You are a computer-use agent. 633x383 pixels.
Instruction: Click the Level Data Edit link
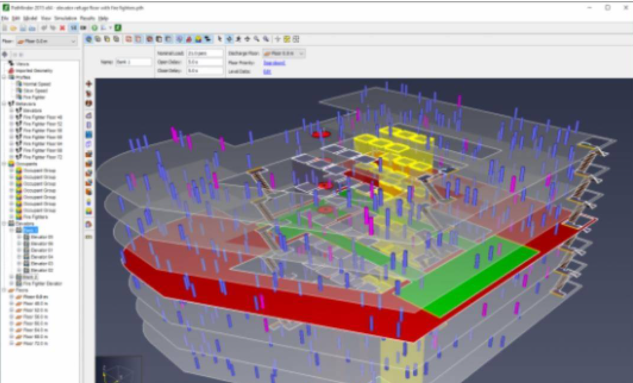(x=267, y=71)
